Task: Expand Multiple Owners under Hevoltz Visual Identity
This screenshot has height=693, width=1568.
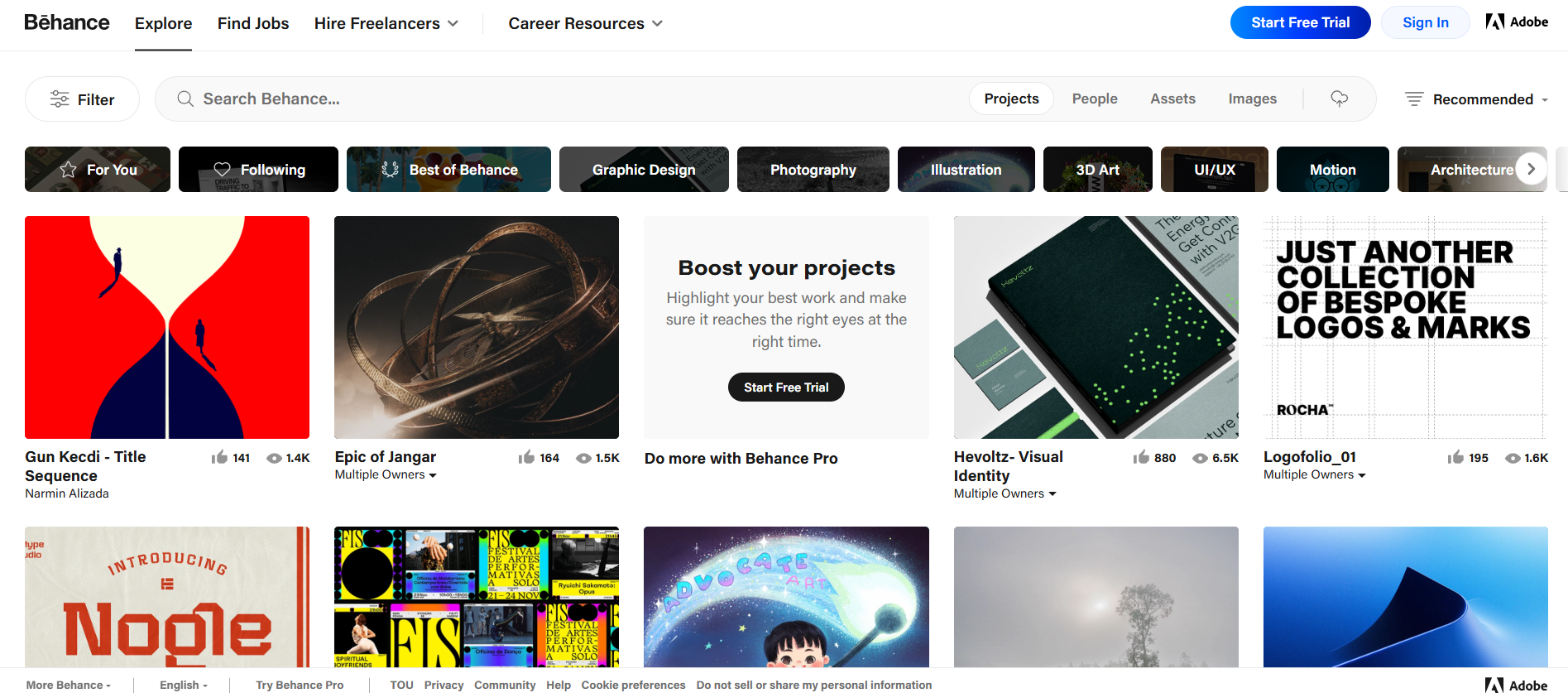Action: pyautogui.click(x=1005, y=493)
